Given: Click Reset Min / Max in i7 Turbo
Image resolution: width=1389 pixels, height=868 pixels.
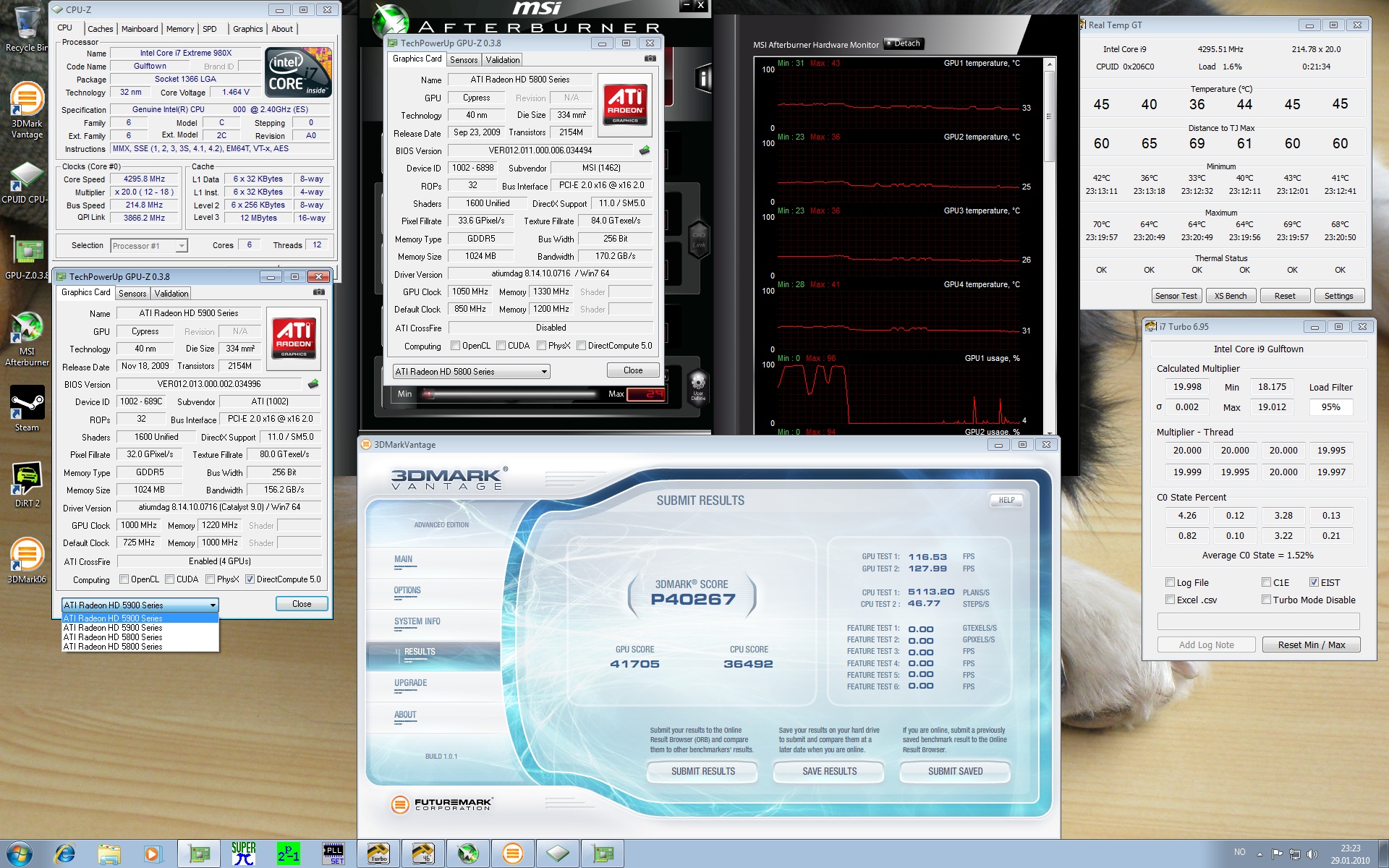Looking at the screenshot, I should click(x=1311, y=644).
